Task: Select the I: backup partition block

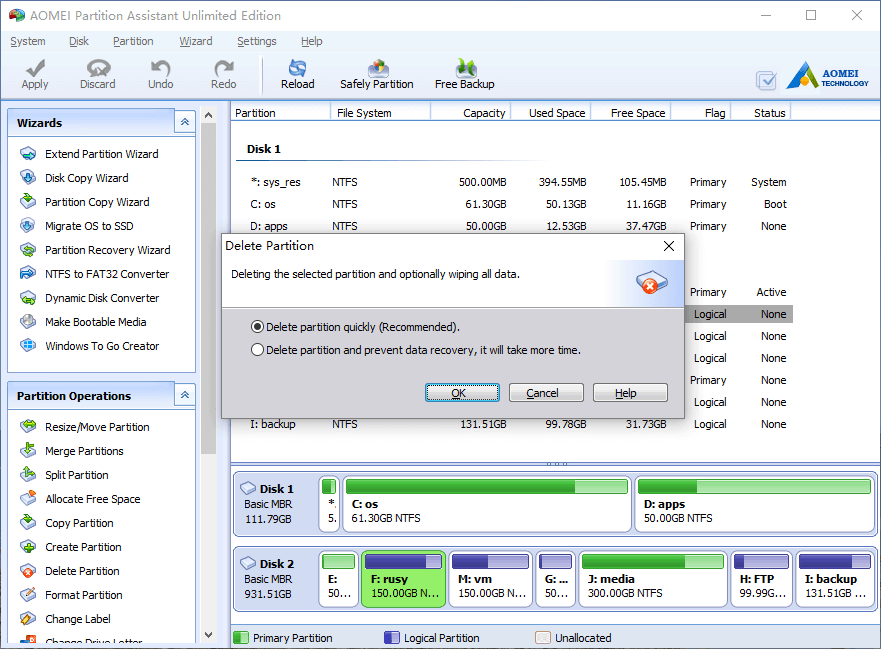Action: 835,579
